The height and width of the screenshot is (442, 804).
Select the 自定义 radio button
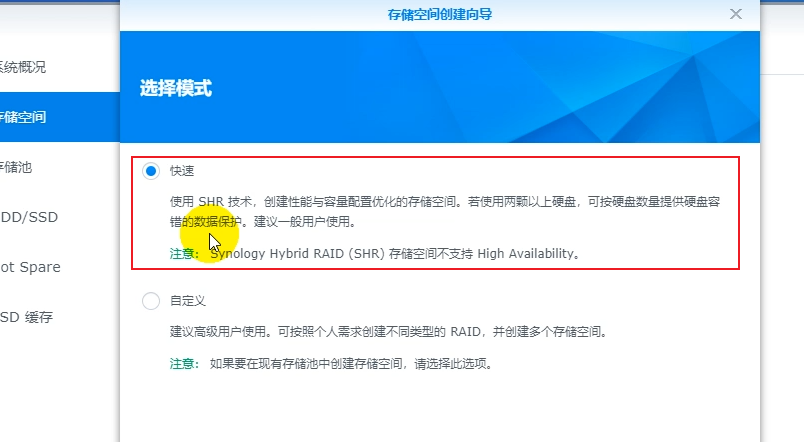click(151, 300)
